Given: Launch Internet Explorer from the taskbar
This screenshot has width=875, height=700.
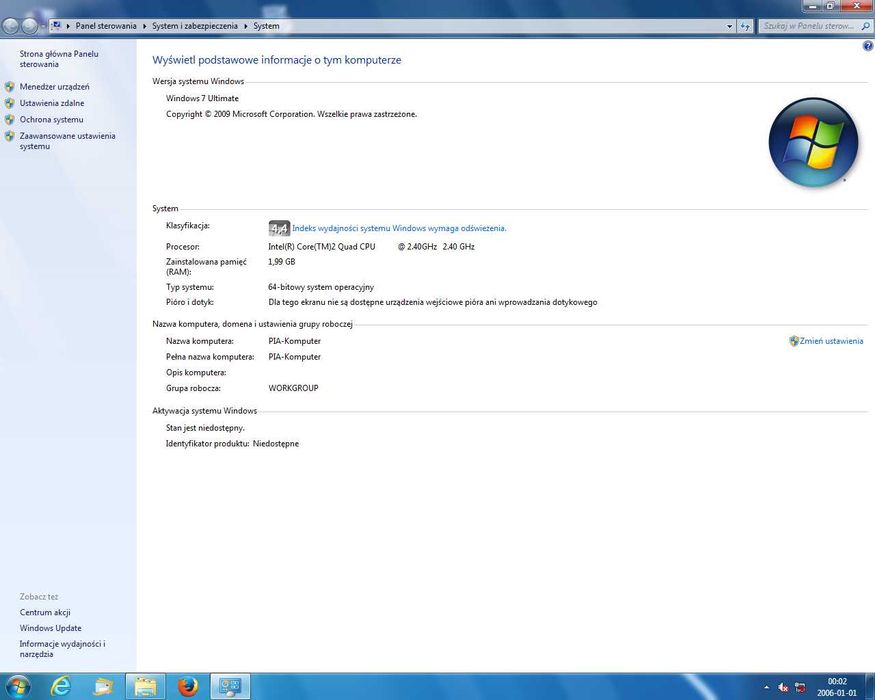Looking at the screenshot, I should tap(60, 687).
